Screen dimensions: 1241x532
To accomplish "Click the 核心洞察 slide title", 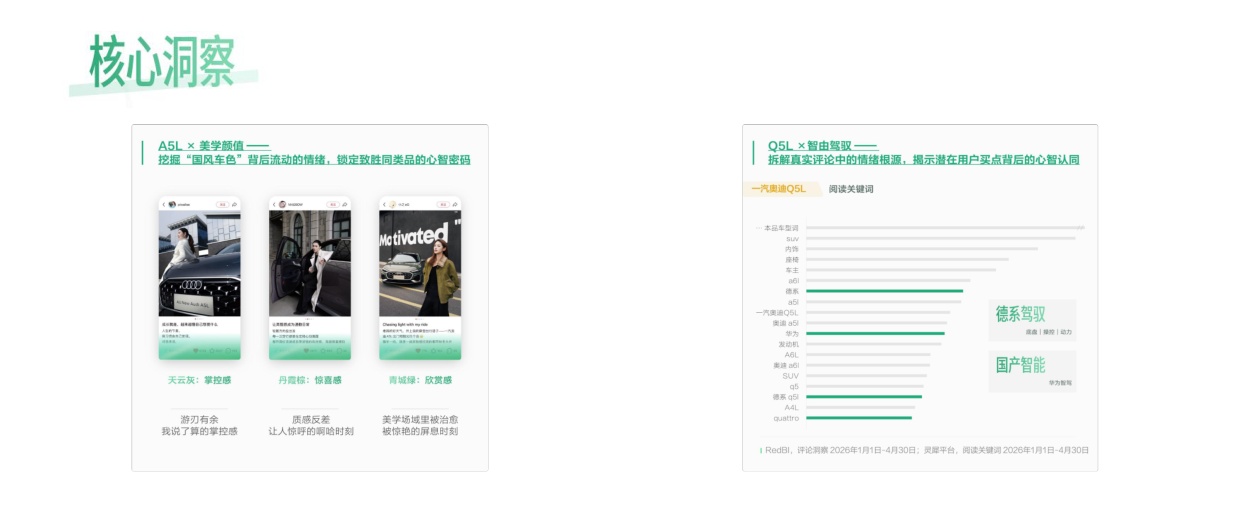I will [162, 62].
